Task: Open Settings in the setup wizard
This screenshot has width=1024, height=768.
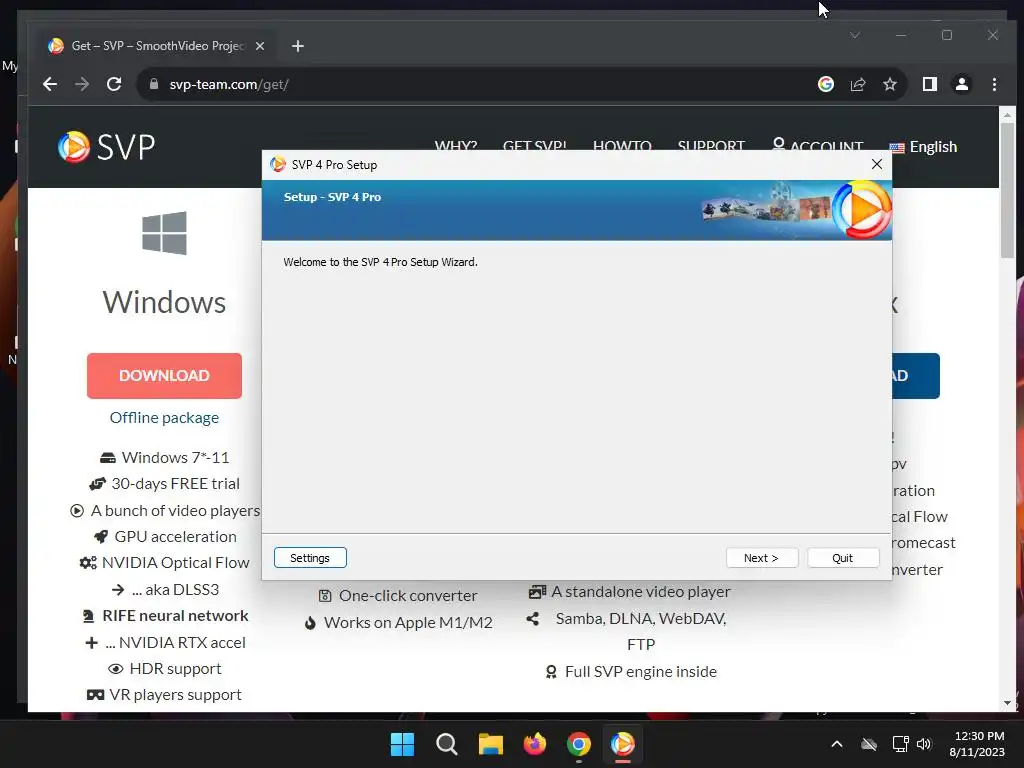Action: (x=310, y=558)
